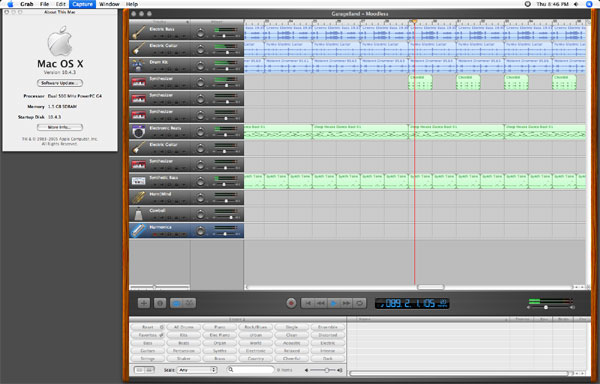Click the Rewind transport button

(x=321, y=303)
